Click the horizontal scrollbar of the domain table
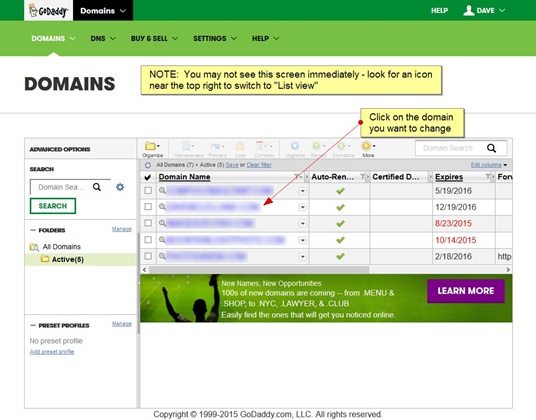This screenshot has width=536, height=420. click(259, 270)
